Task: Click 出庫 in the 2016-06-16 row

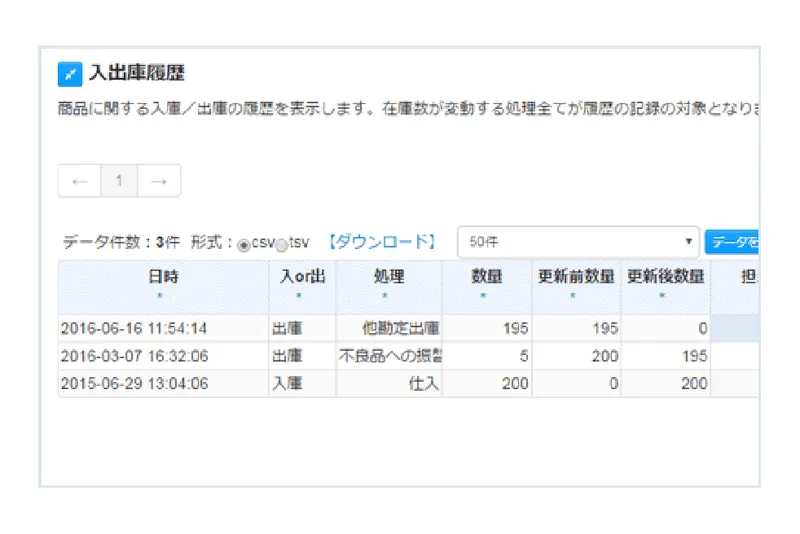Action: (287, 328)
